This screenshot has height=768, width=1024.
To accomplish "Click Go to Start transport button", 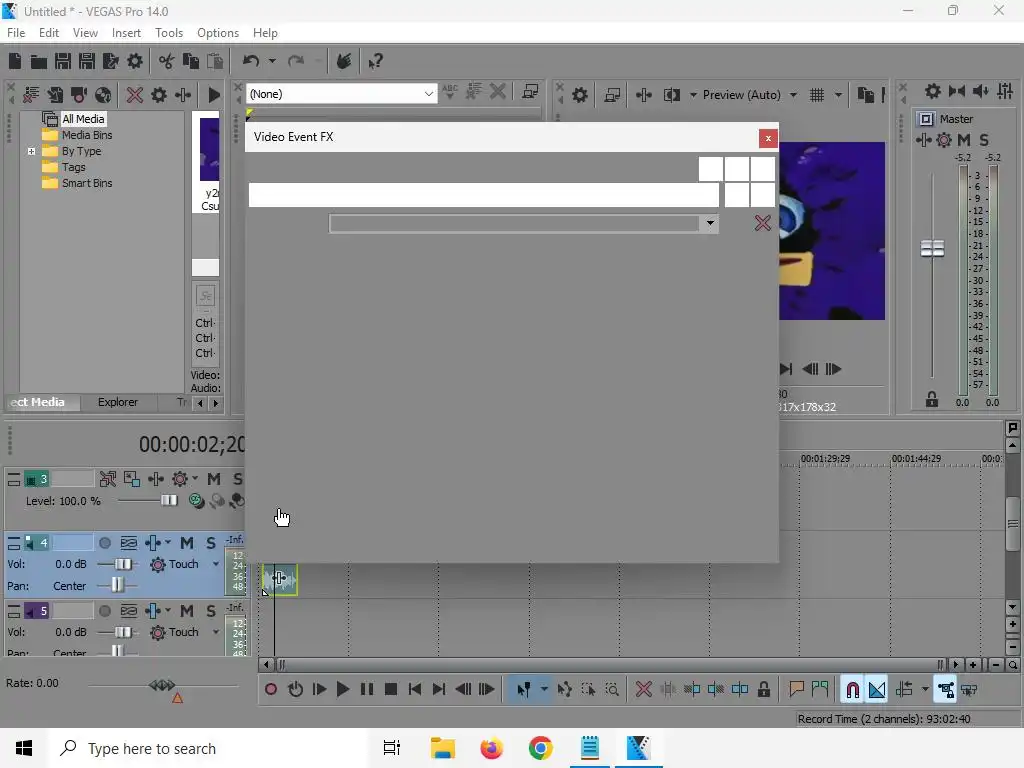I will coord(415,690).
